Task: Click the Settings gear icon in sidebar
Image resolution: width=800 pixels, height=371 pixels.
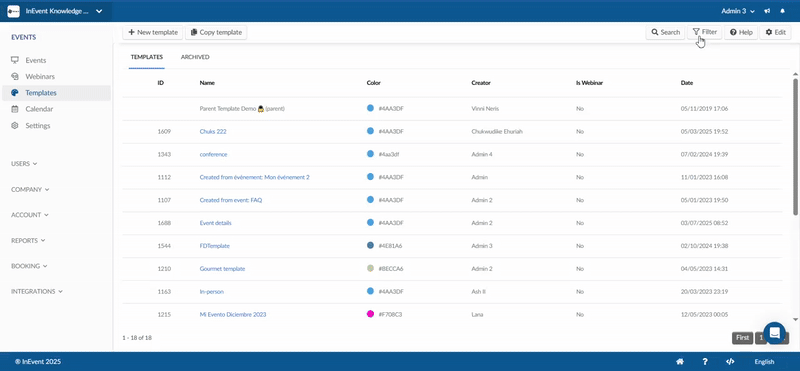Action: click(15, 126)
